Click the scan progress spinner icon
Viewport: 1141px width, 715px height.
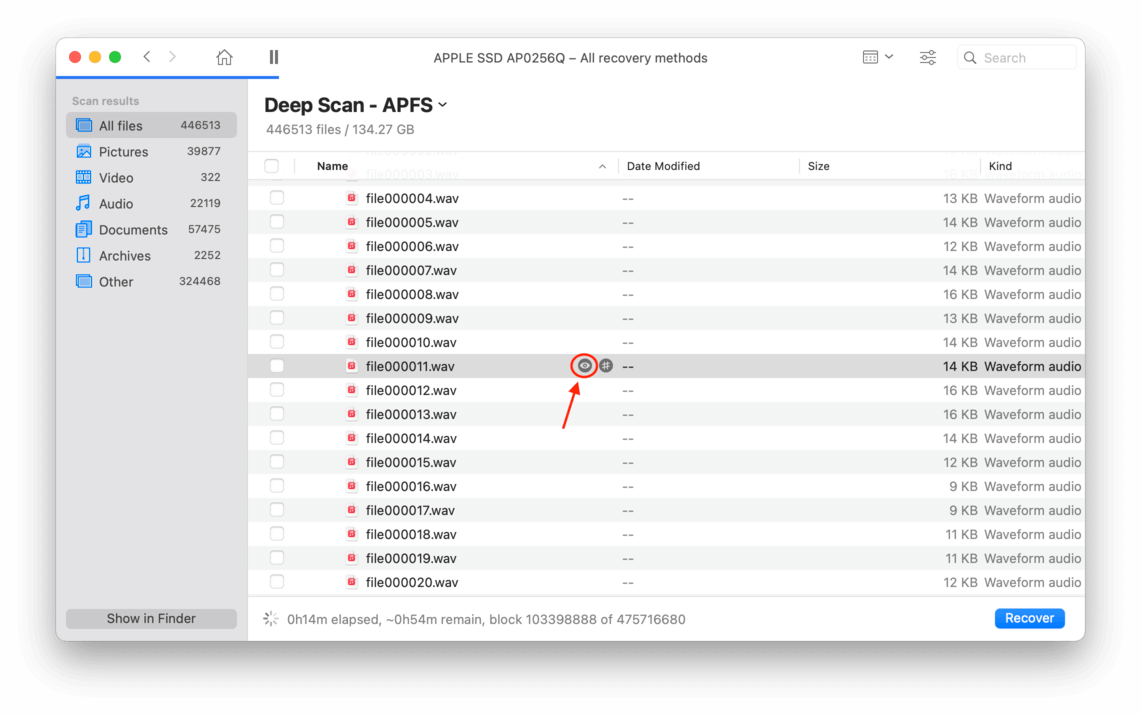(x=271, y=619)
